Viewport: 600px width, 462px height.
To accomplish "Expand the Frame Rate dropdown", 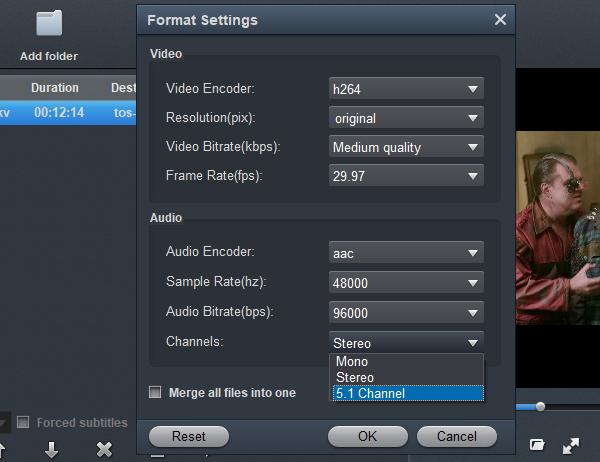I will click(x=406, y=176).
